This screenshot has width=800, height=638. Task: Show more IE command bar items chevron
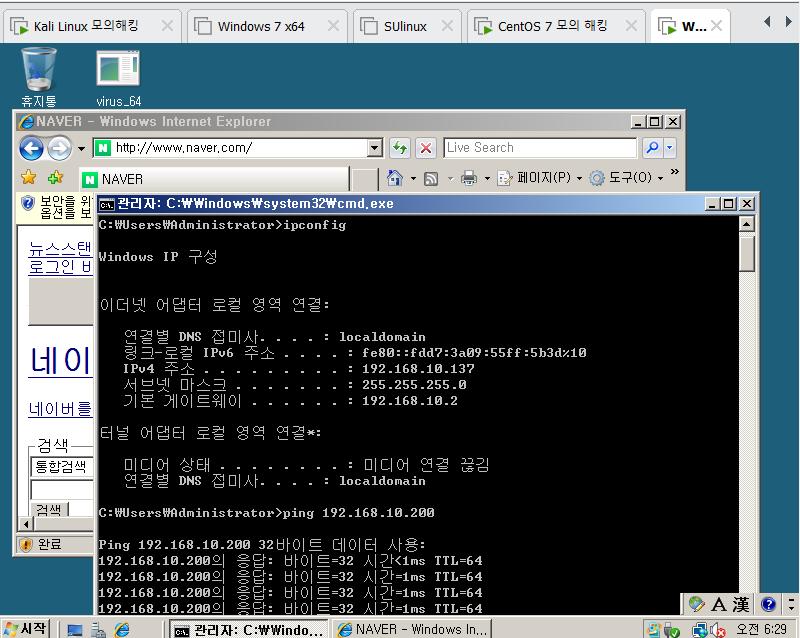point(674,172)
